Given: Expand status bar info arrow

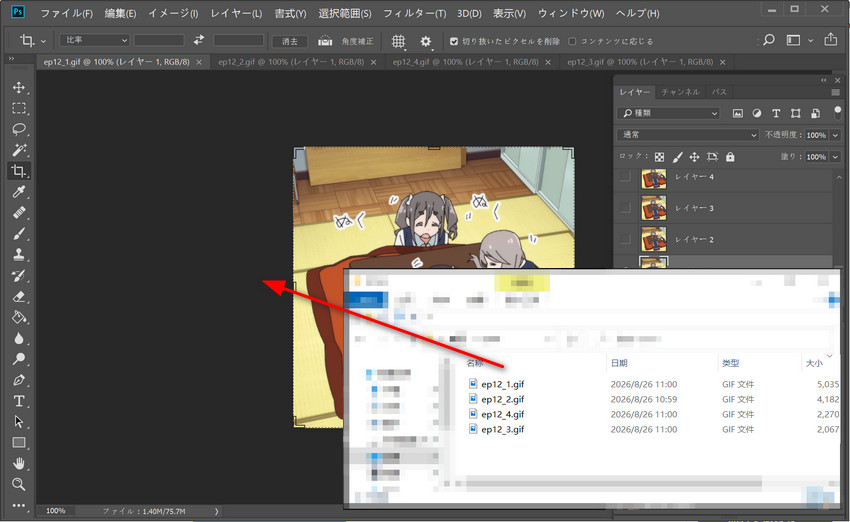Looking at the screenshot, I should (216, 511).
